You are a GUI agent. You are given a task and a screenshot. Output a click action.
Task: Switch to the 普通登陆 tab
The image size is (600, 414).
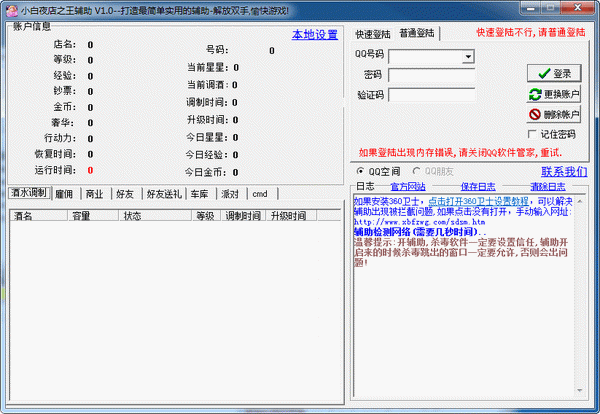(x=417, y=33)
